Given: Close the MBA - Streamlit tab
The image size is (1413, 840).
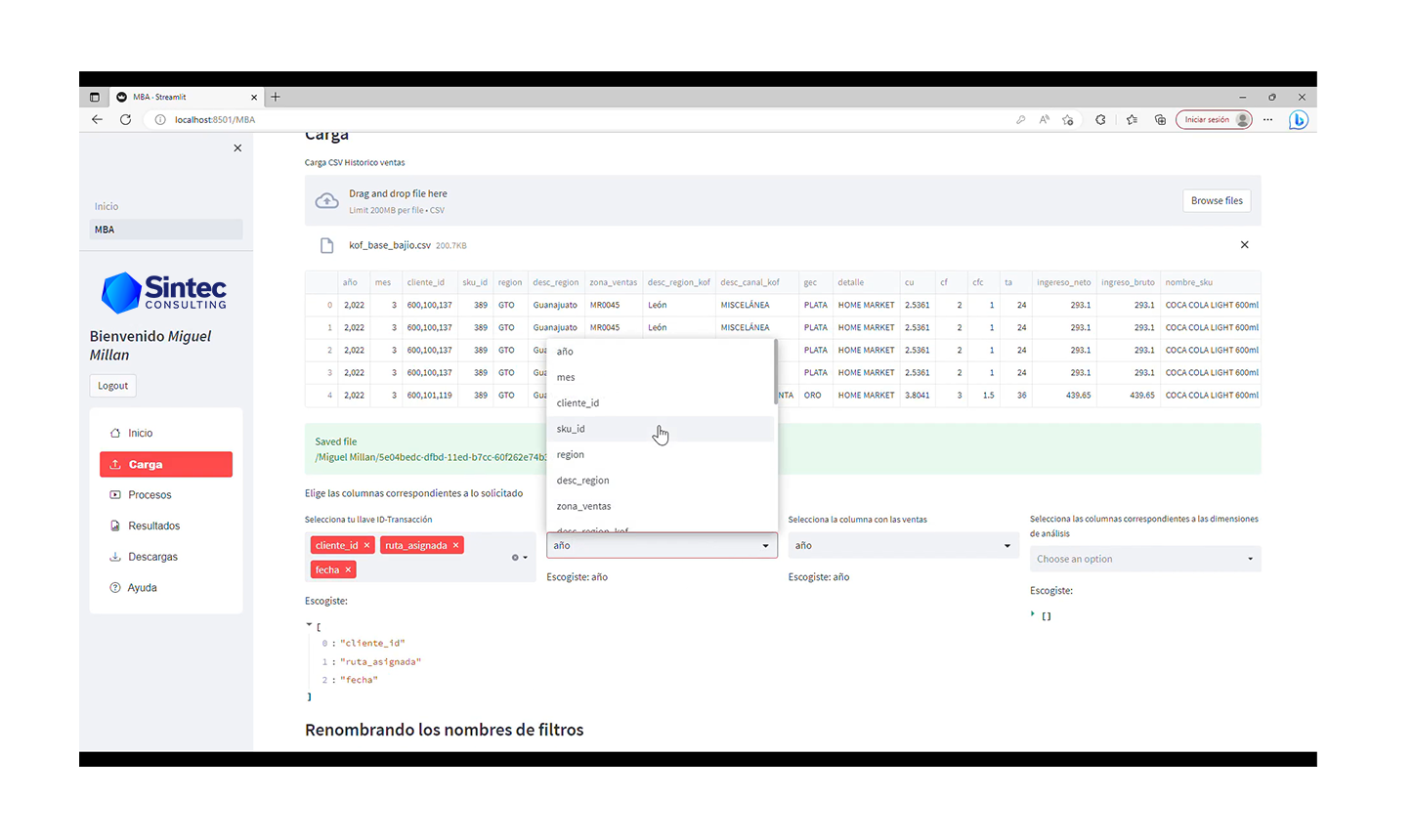Looking at the screenshot, I should (254, 98).
